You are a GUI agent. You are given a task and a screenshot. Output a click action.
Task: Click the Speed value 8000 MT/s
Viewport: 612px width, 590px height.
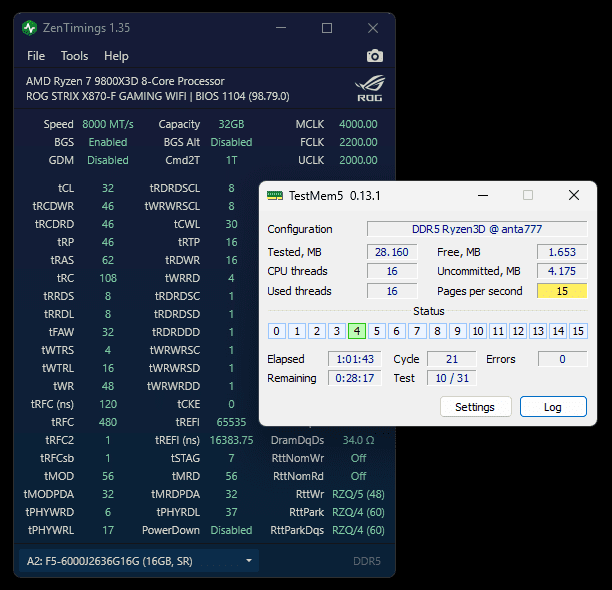coord(108,124)
